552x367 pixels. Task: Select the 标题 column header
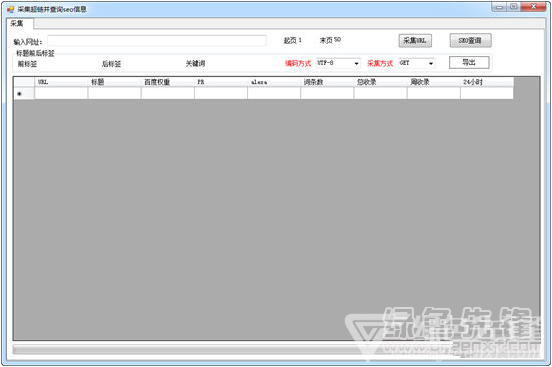(114, 82)
